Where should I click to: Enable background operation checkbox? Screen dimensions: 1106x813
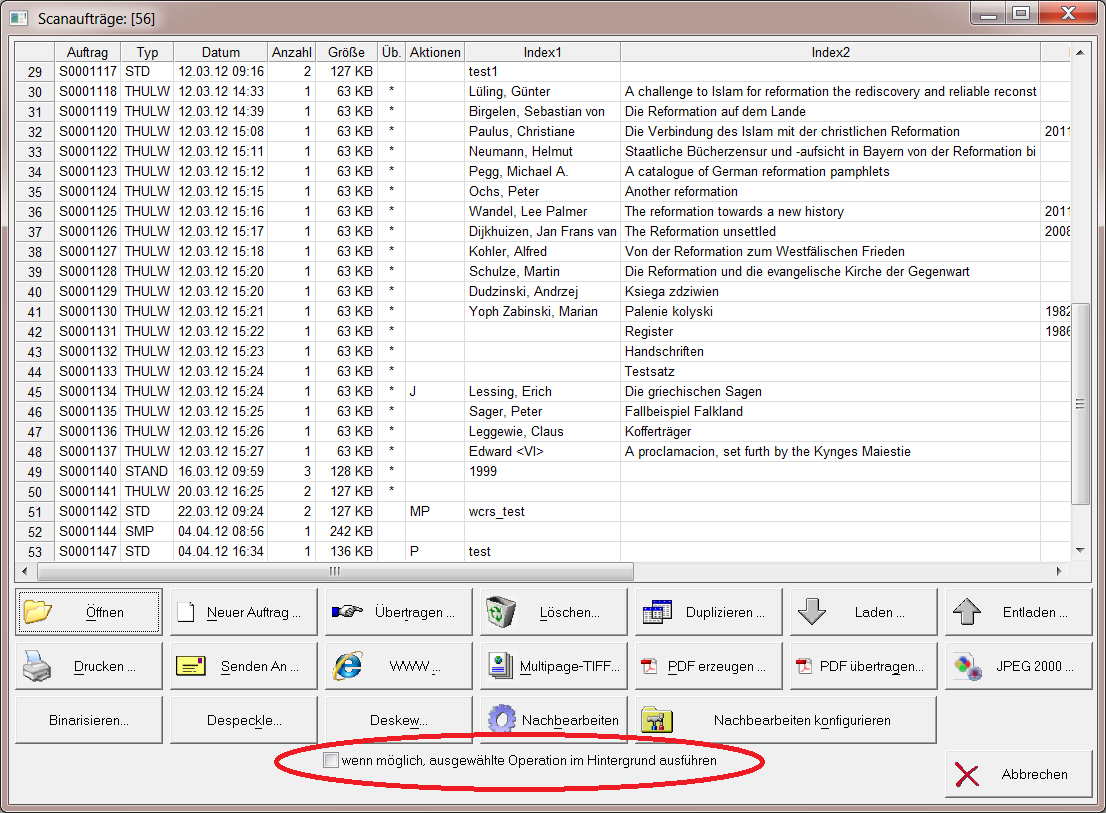331,760
